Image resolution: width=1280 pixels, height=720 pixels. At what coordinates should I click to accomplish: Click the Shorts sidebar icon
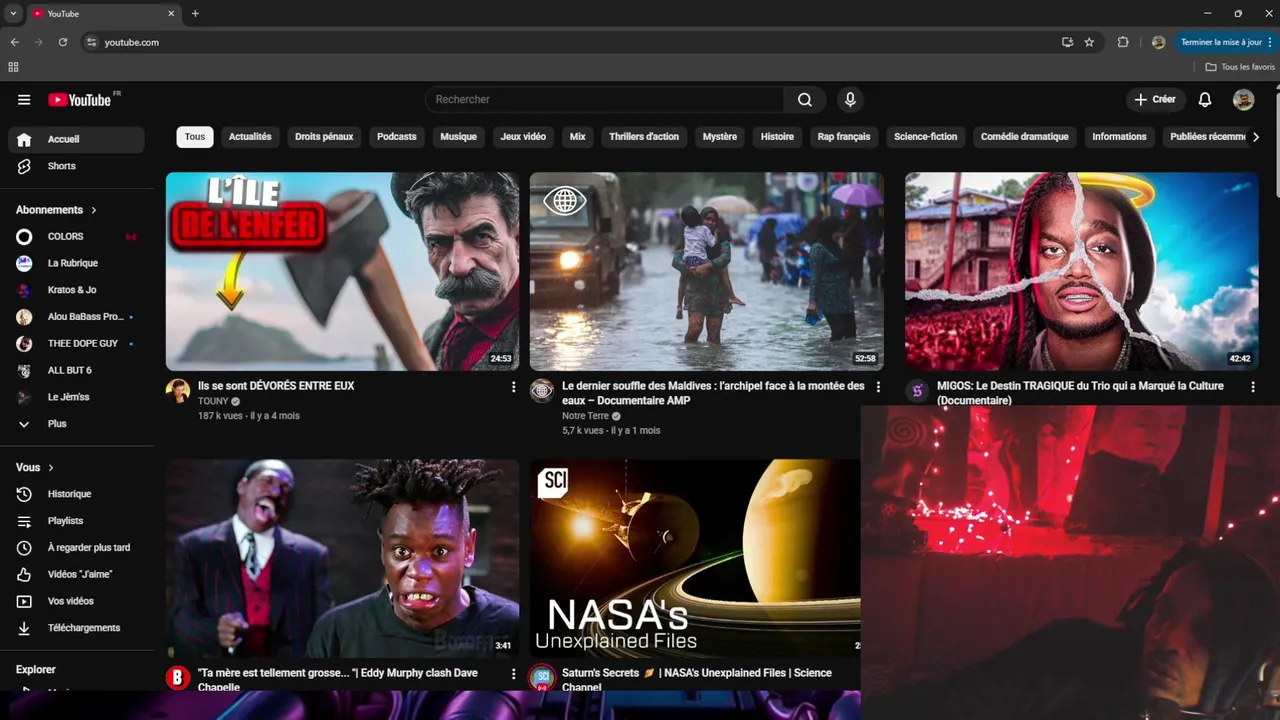(x=25, y=166)
